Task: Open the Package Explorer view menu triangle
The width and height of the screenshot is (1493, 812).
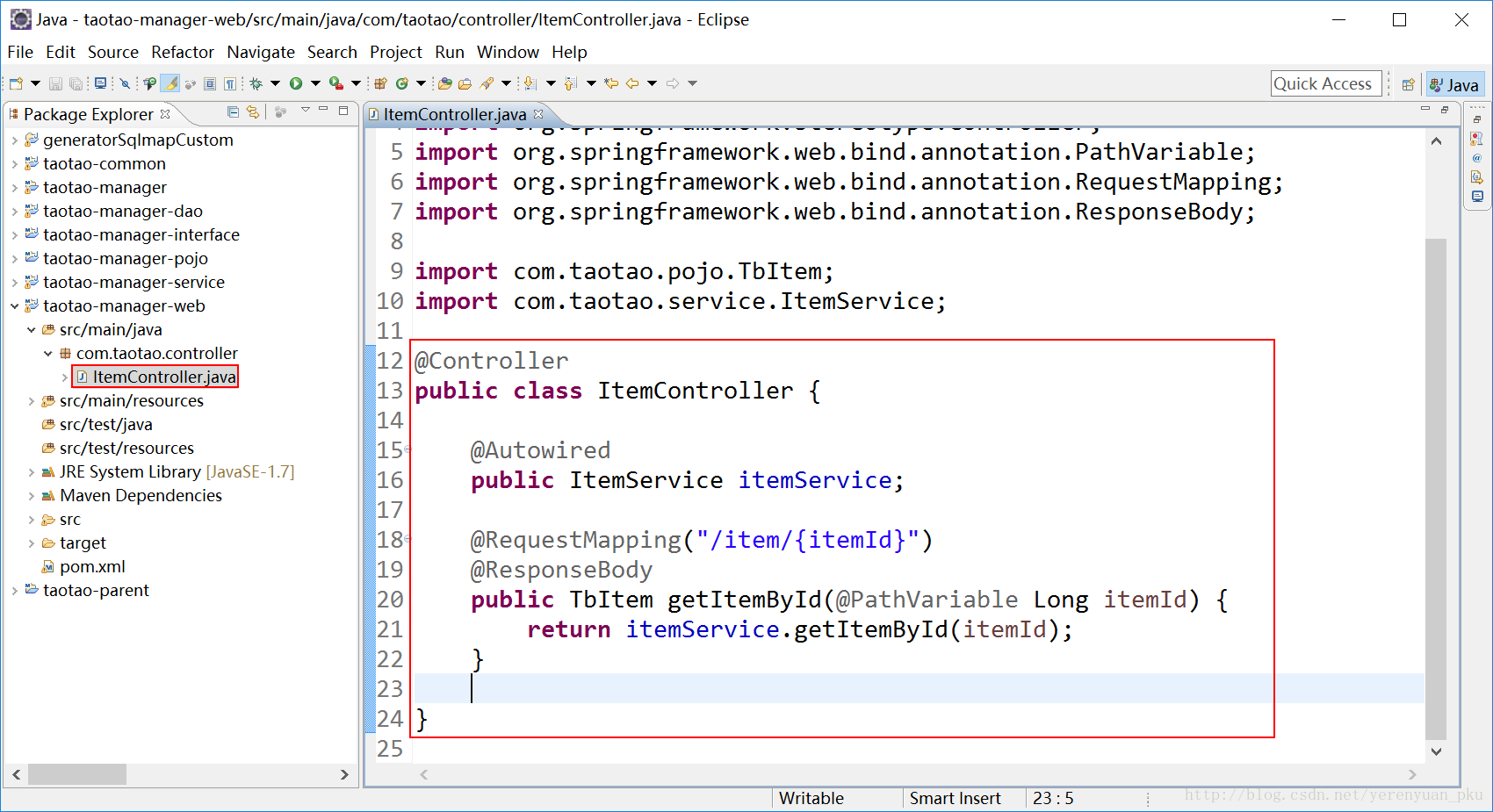Action: pos(305,110)
